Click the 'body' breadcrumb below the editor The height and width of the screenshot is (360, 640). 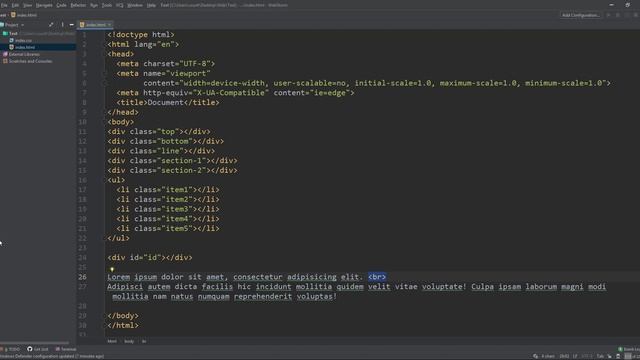pyautogui.click(x=129, y=341)
